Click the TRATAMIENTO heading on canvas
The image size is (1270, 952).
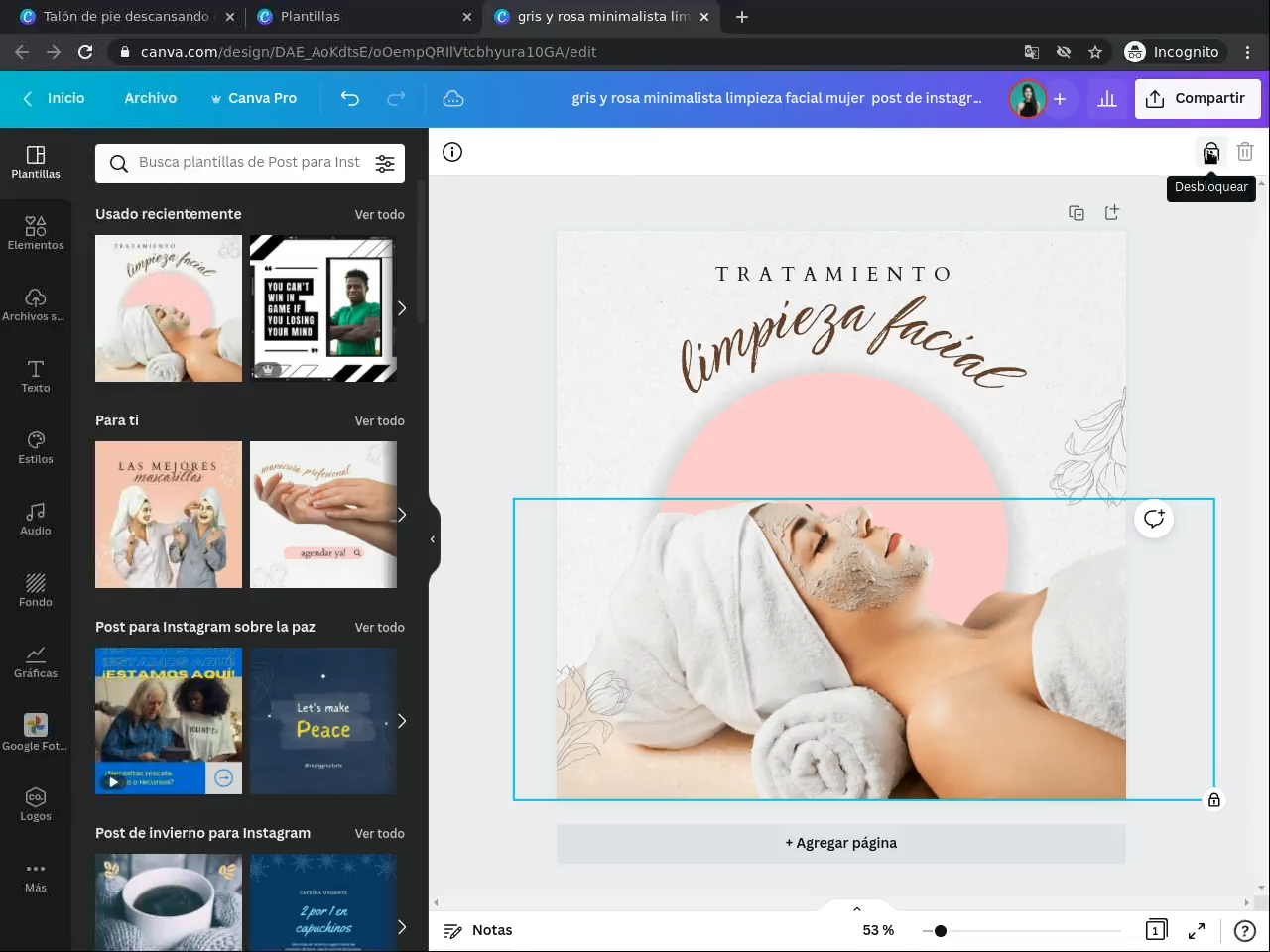(x=833, y=274)
